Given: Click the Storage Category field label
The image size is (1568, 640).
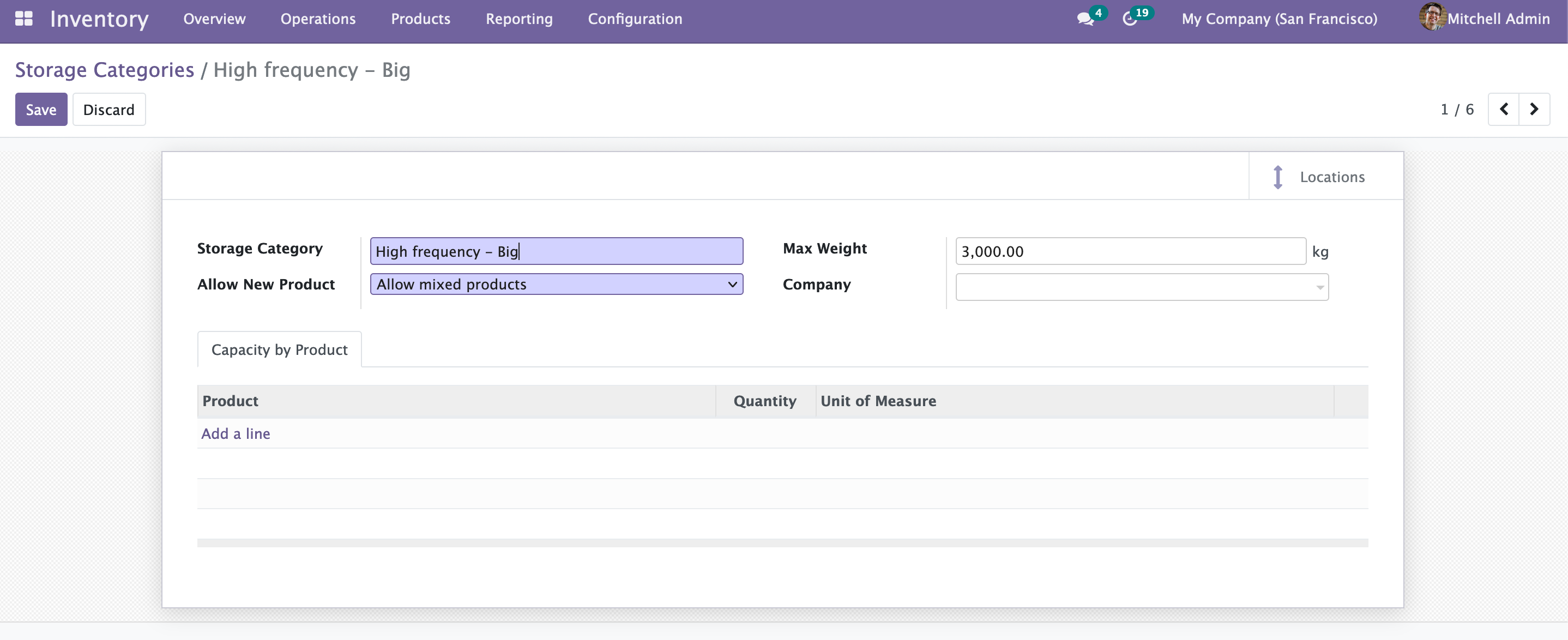Looking at the screenshot, I should (260, 248).
